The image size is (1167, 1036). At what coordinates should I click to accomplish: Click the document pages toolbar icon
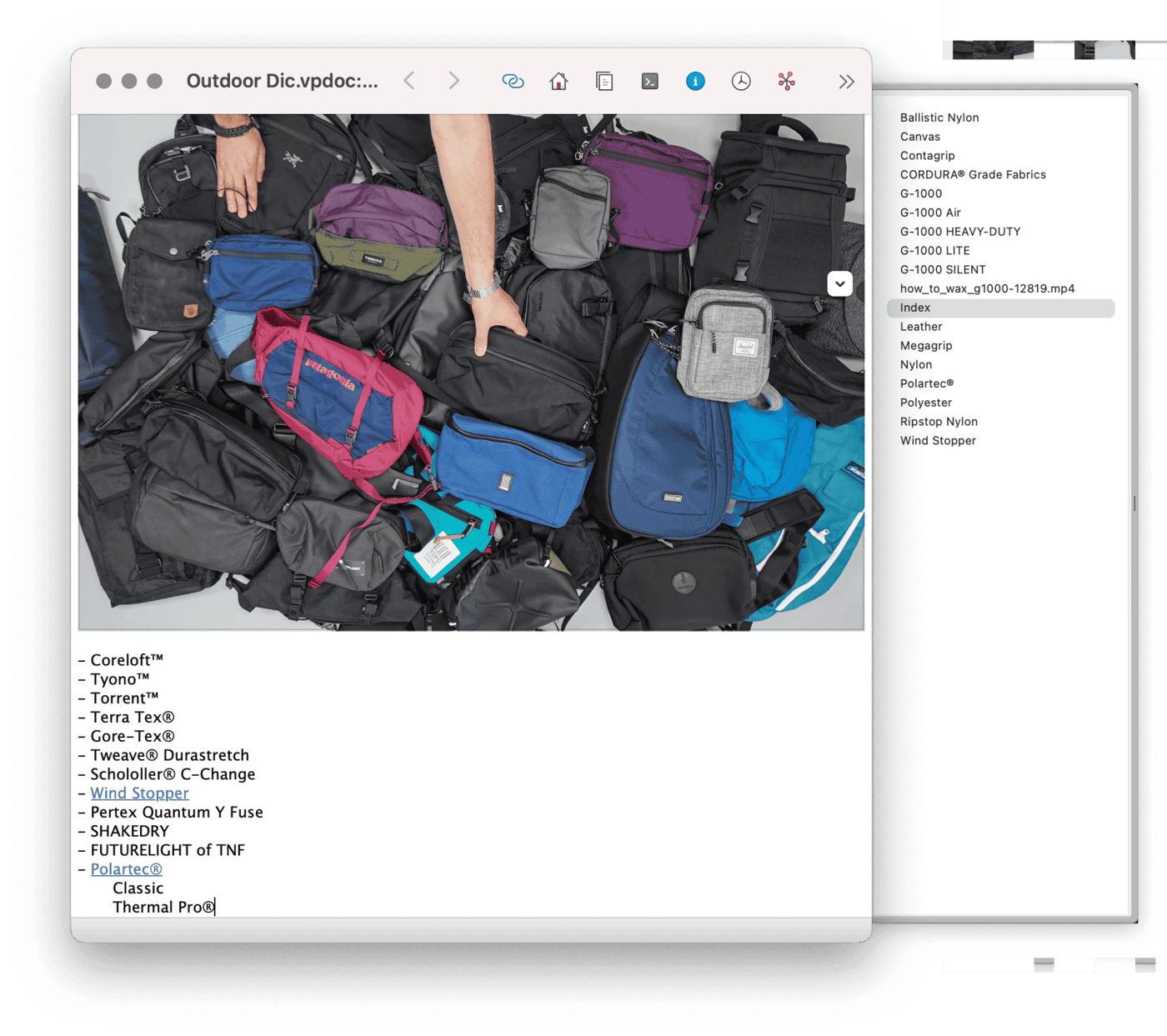(604, 81)
